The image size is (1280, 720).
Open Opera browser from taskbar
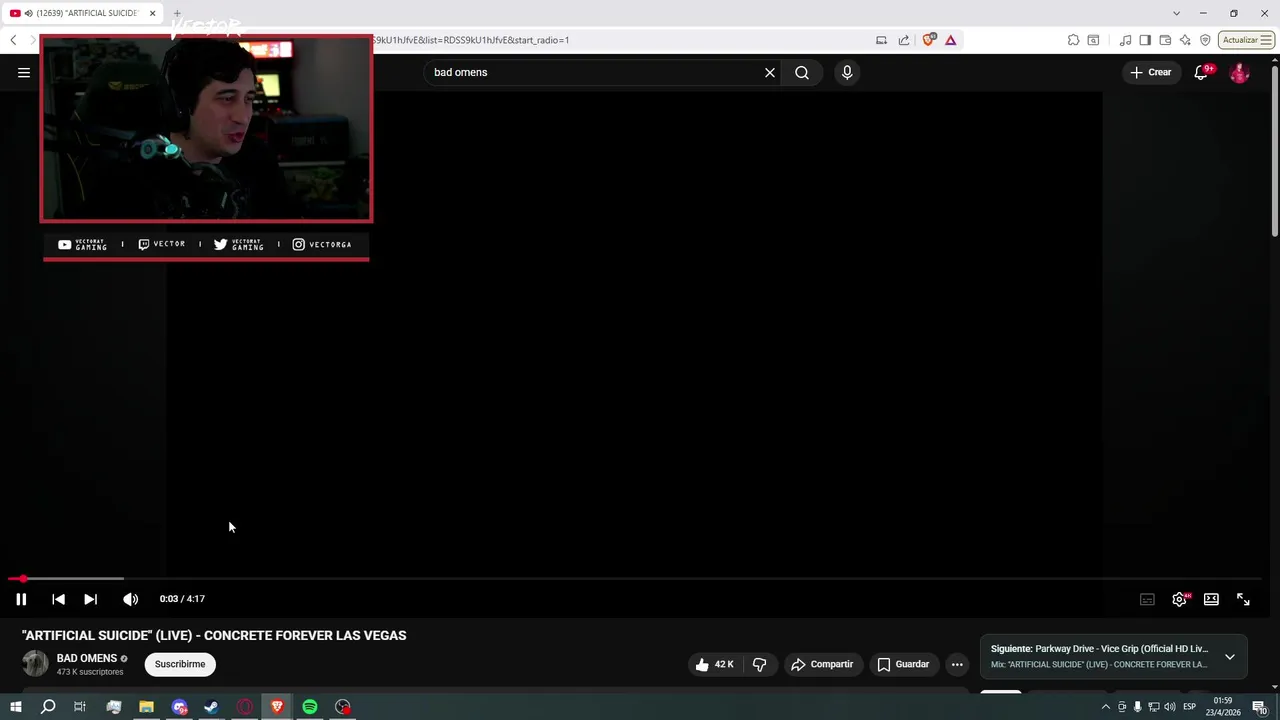tap(244, 707)
